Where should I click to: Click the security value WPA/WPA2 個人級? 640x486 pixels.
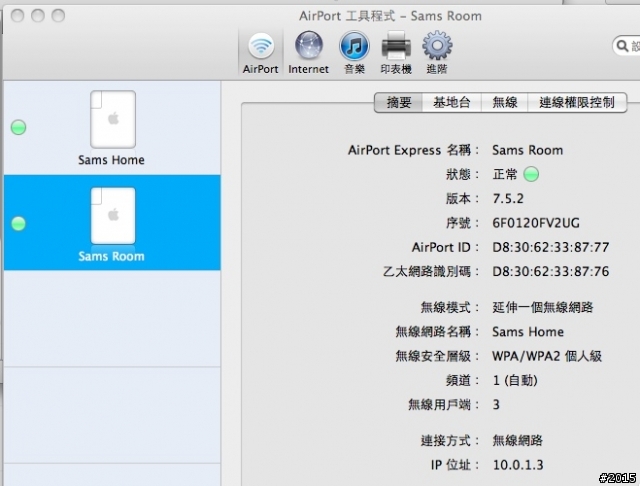pos(547,356)
